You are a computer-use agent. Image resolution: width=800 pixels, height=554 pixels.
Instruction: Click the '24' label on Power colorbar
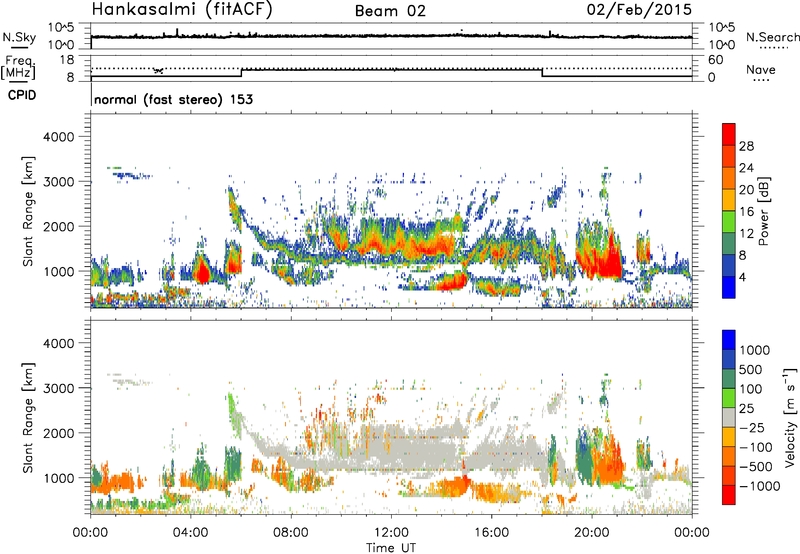746,168
